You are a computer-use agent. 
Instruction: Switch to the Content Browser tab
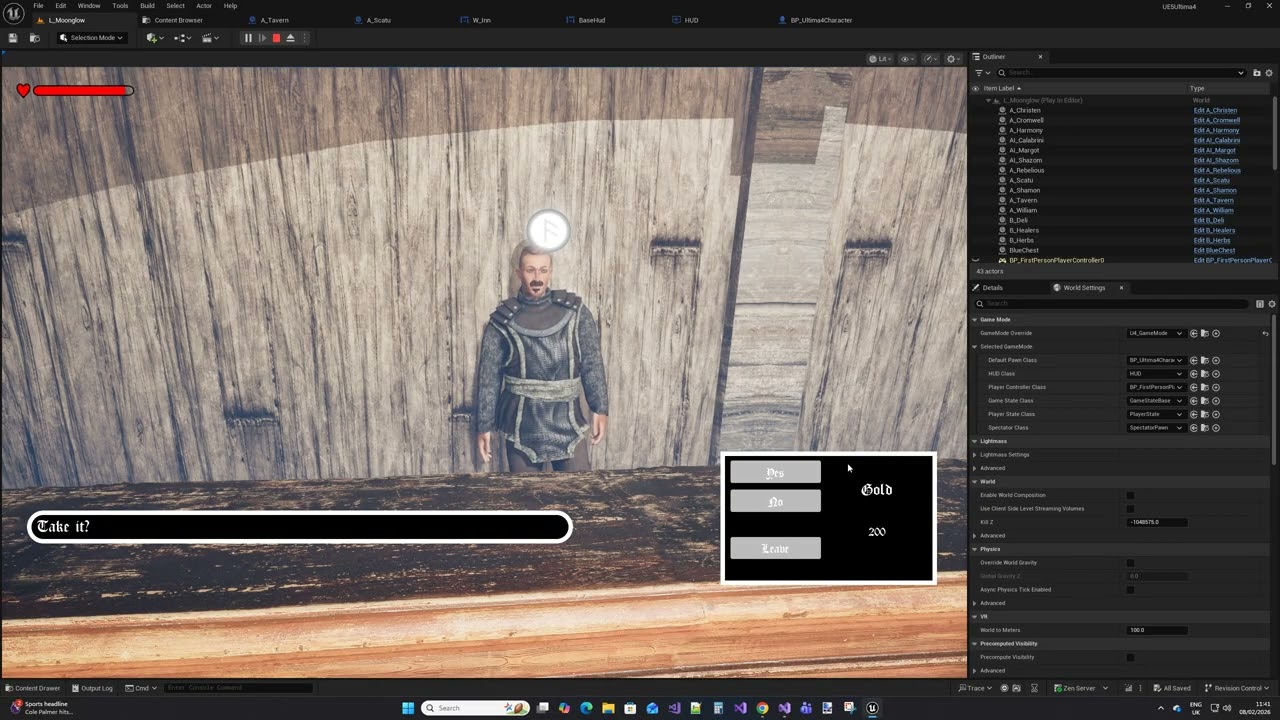pyautogui.click(x=178, y=20)
